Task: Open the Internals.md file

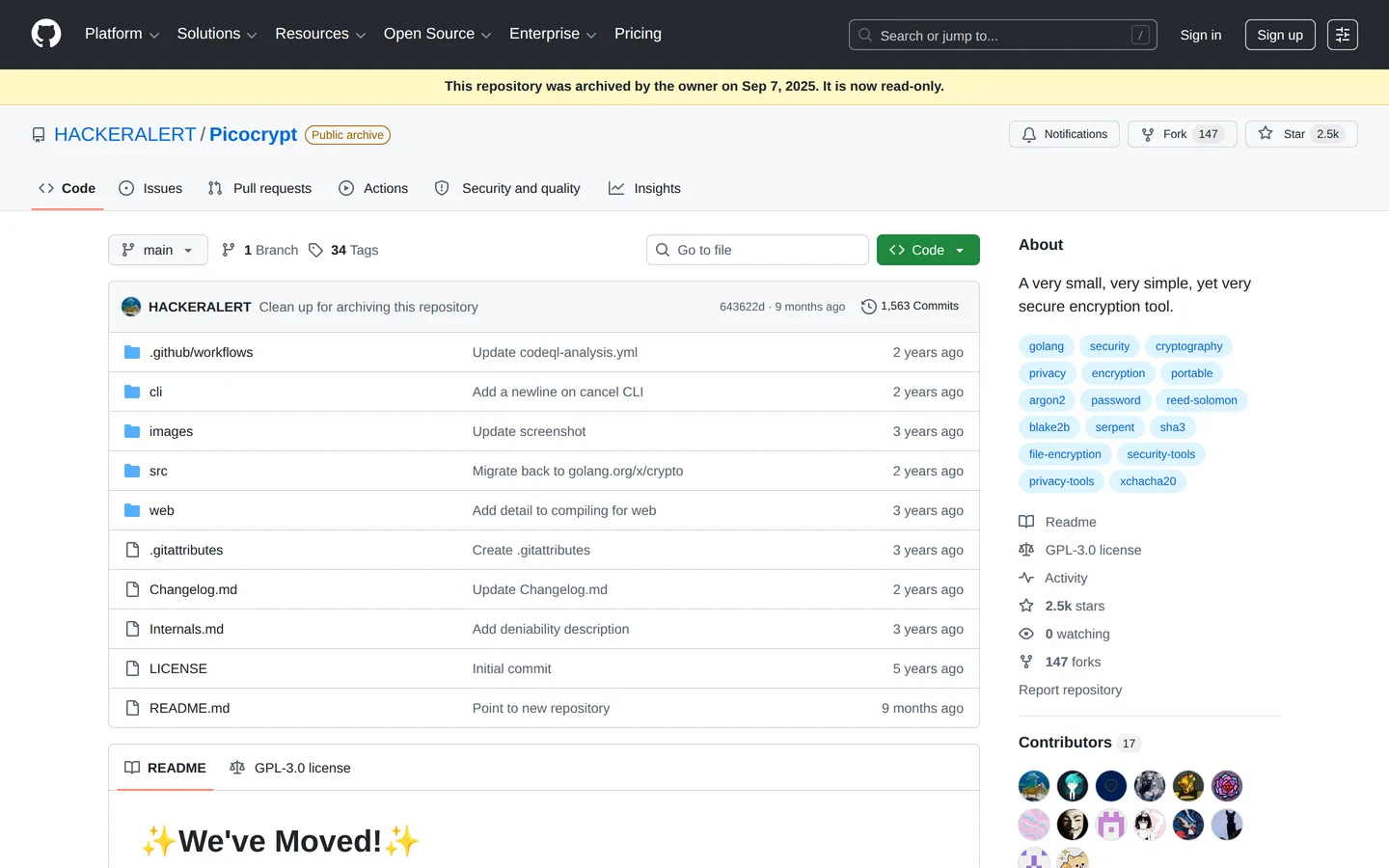Action: [186, 629]
